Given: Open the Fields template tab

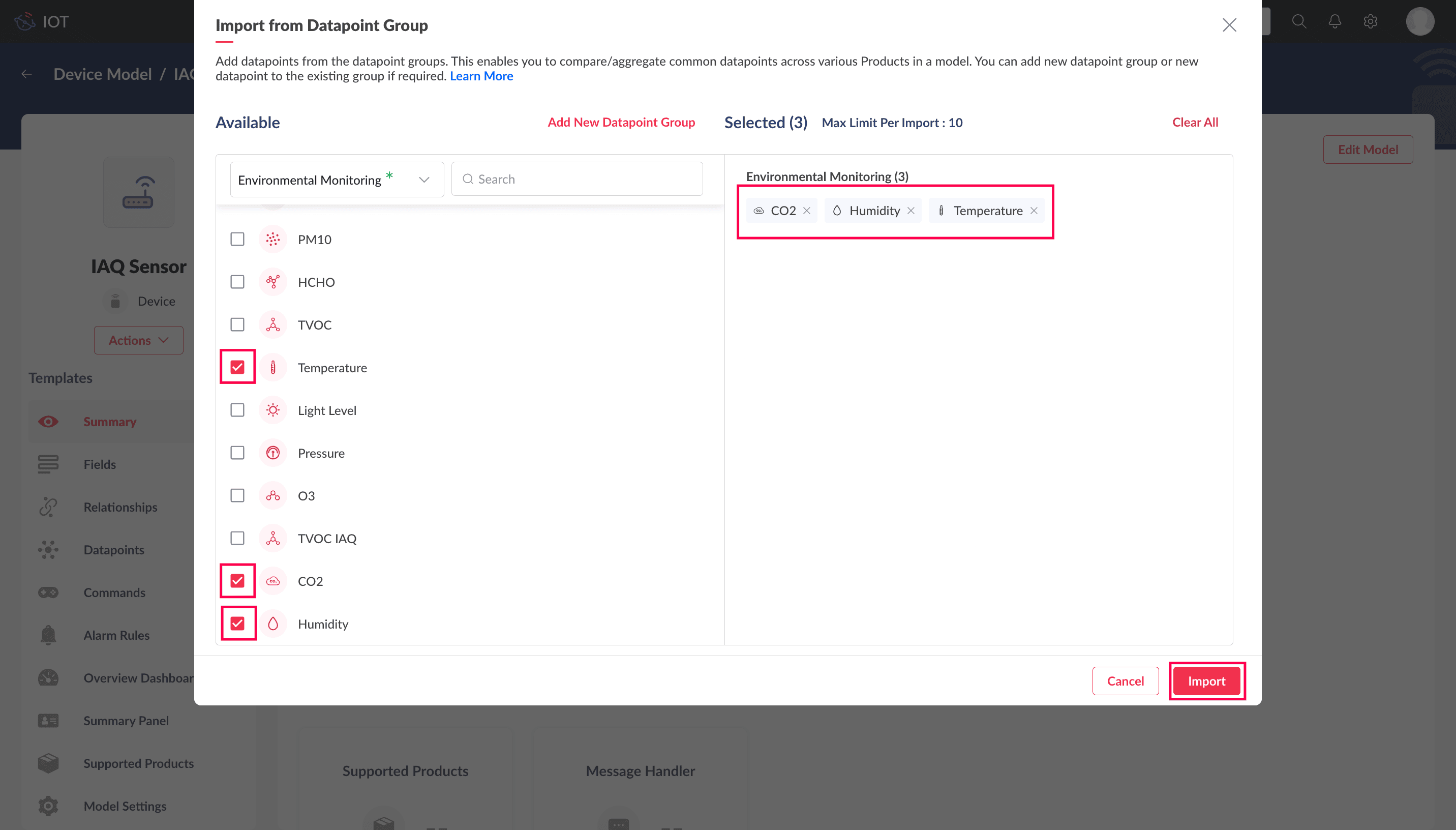Looking at the screenshot, I should pos(112,464).
